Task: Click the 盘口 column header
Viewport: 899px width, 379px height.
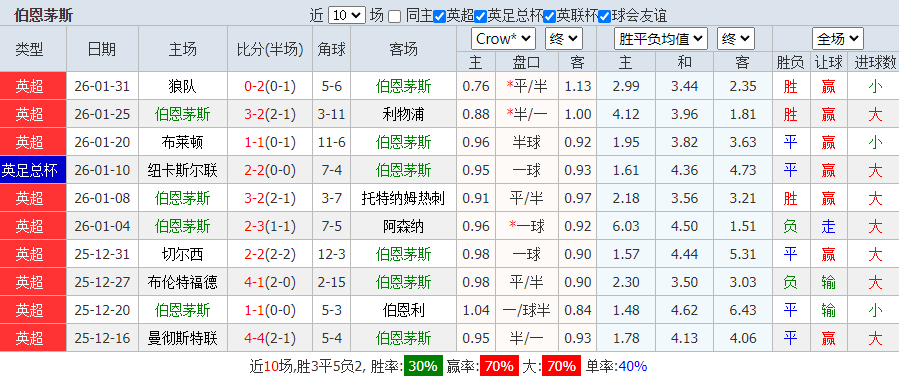Action: tap(526, 62)
